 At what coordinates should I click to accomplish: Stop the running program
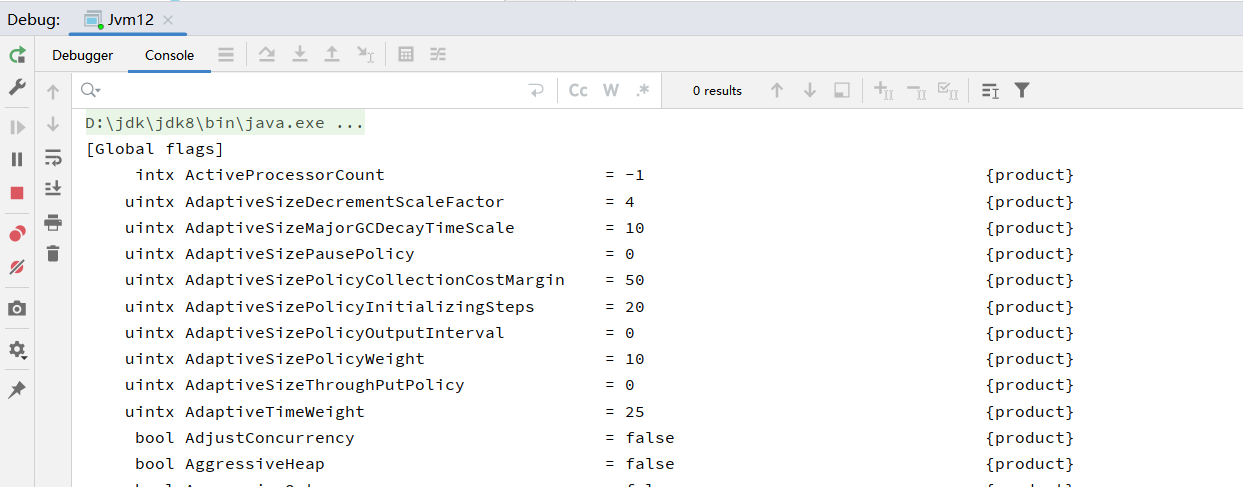(17, 193)
